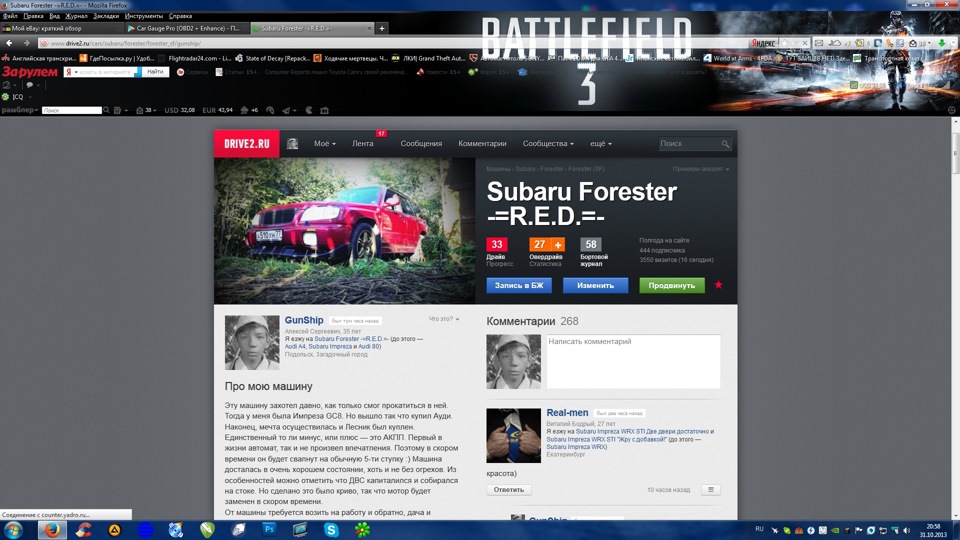Expand the ICQ toolbar dropdown arrow

click(x=30, y=97)
